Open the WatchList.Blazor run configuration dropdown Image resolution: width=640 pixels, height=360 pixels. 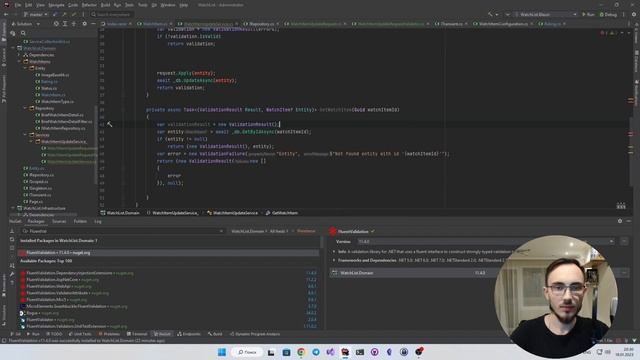point(545,14)
